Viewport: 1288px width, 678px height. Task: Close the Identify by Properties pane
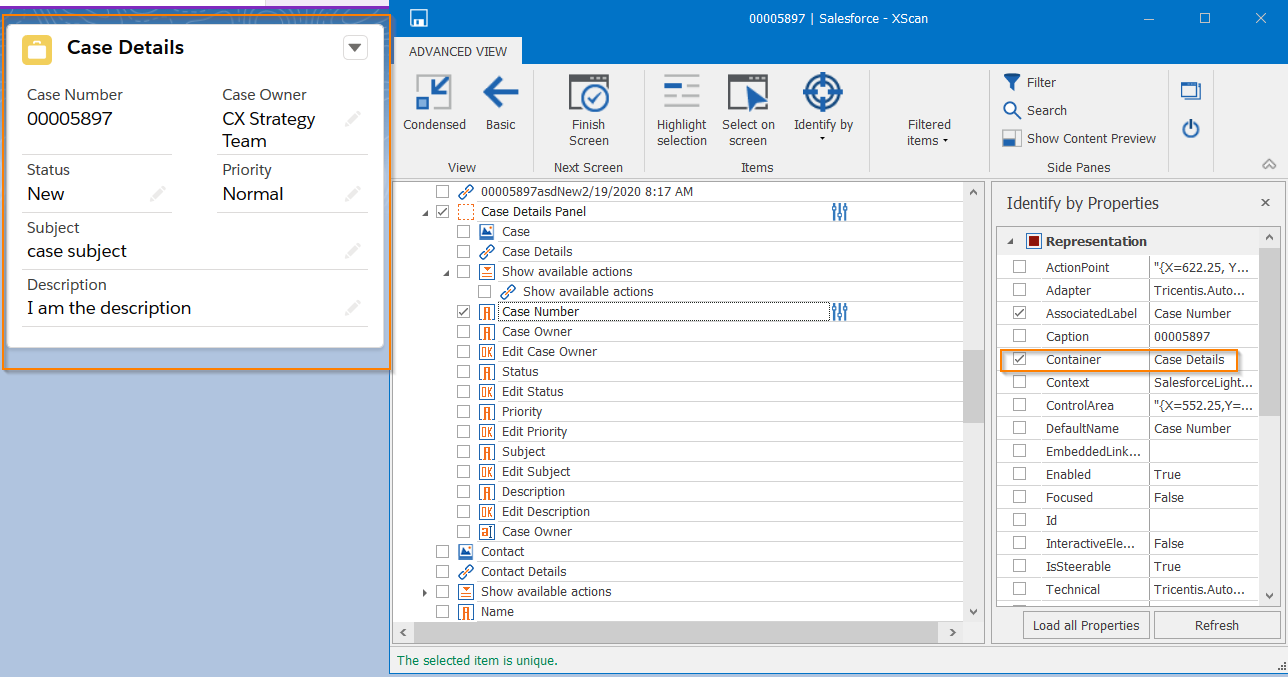click(x=1265, y=203)
